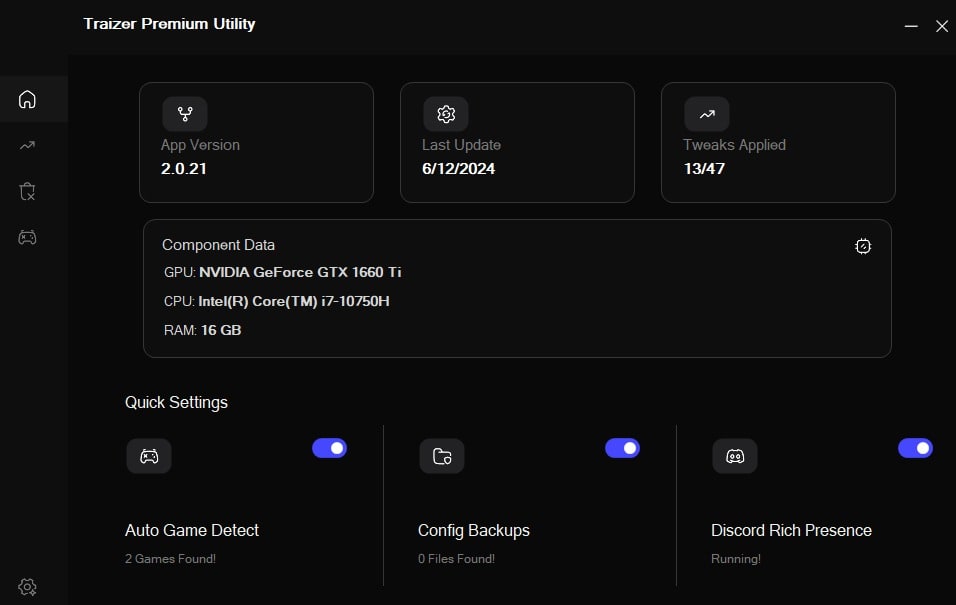Click the gear icon on the Last Update card
956x605 pixels.
pyautogui.click(x=445, y=114)
